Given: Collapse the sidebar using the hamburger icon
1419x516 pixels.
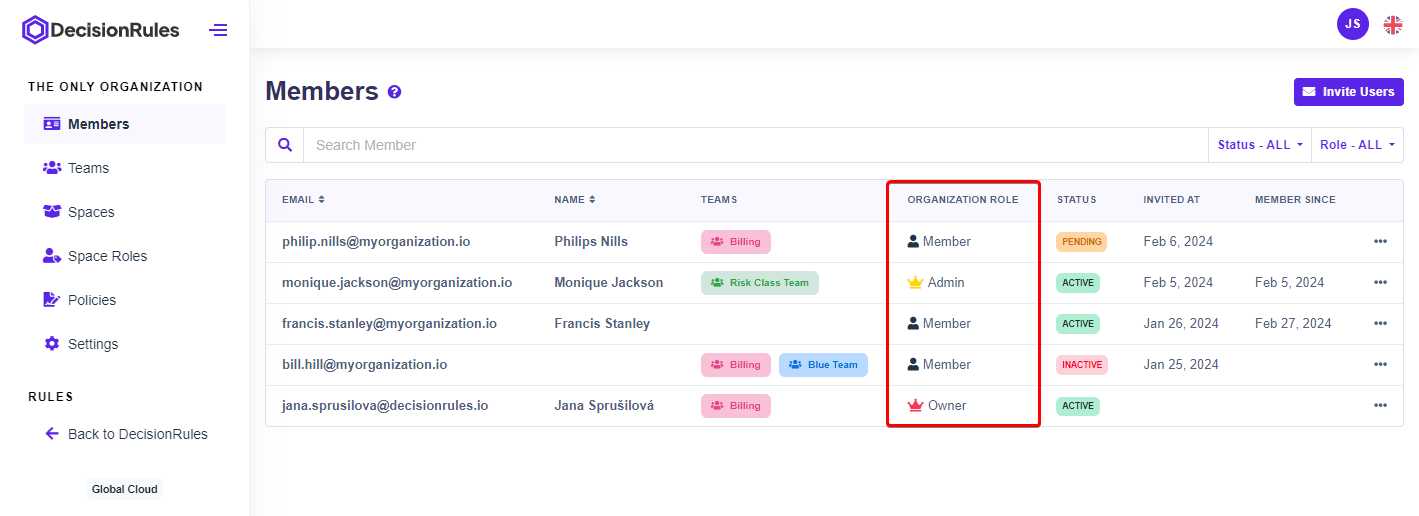Looking at the screenshot, I should (x=218, y=30).
